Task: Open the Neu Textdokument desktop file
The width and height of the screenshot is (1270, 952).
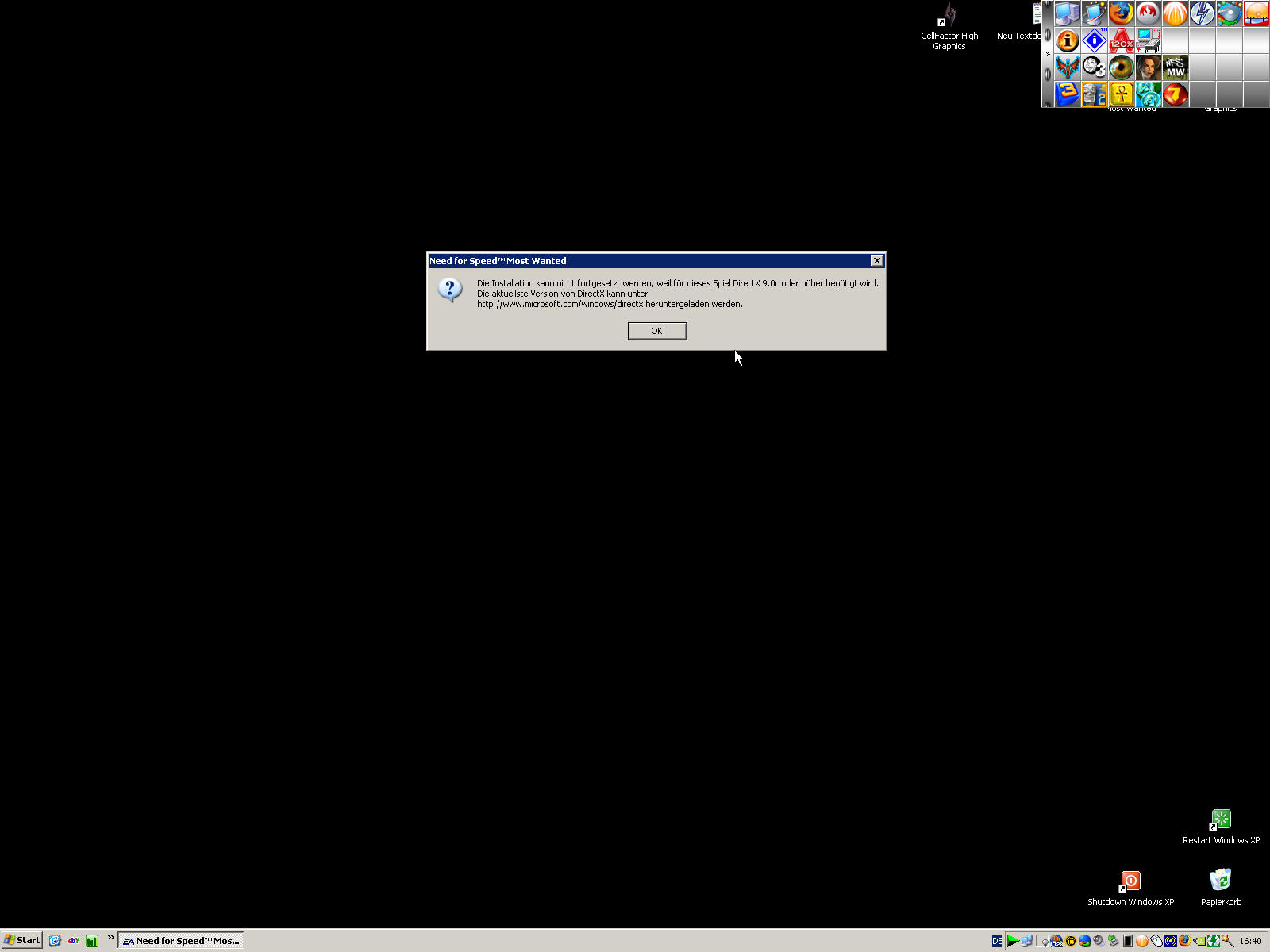Action: pyautogui.click(x=1020, y=24)
